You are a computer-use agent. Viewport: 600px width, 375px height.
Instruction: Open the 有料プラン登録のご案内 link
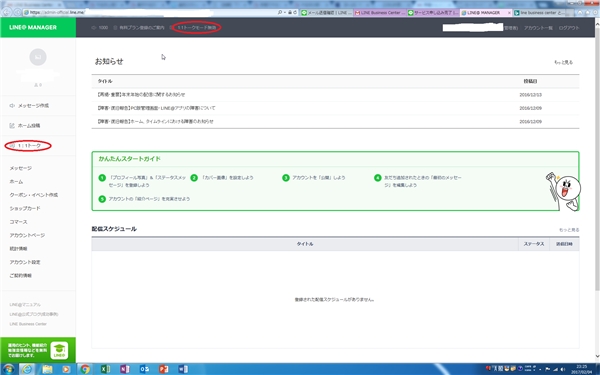(142, 28)
